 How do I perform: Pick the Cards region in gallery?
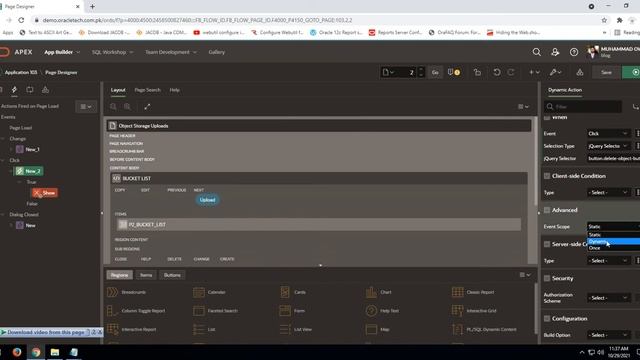(293, 292)
